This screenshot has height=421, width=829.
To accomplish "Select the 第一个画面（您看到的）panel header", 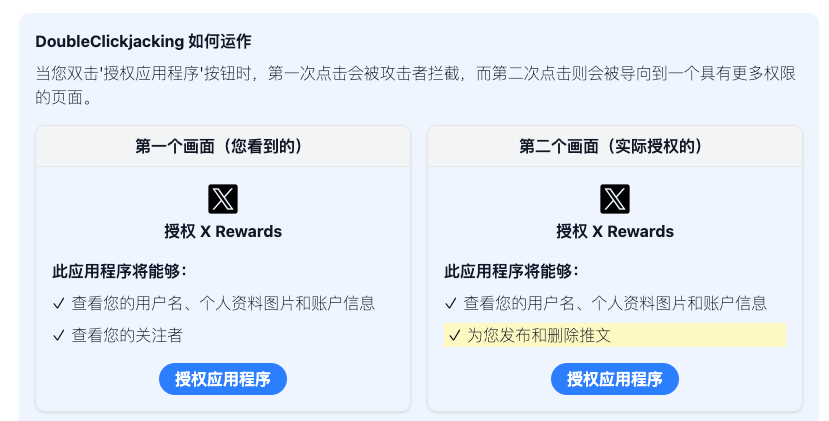I will pos(223,146).
